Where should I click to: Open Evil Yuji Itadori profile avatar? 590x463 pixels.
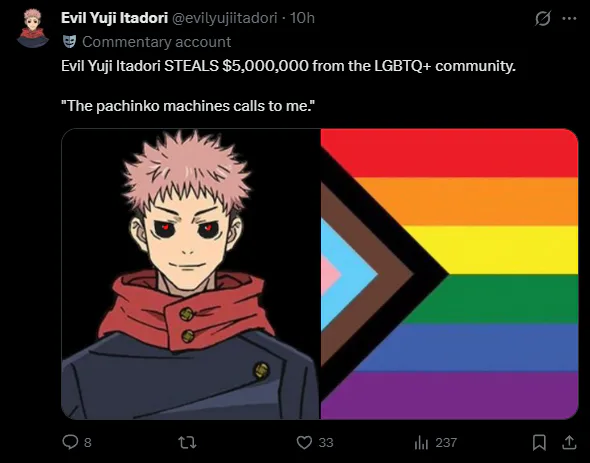(x=33, y=28)
